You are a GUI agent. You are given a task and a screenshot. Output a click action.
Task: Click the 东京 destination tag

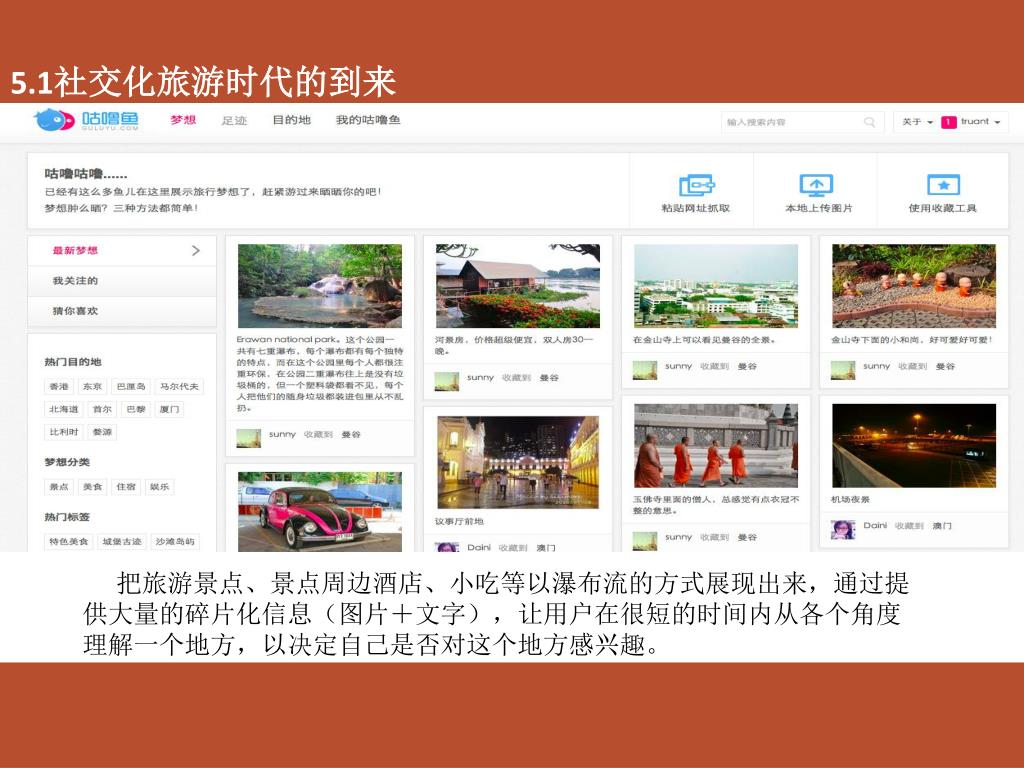(x=92, y=387)
